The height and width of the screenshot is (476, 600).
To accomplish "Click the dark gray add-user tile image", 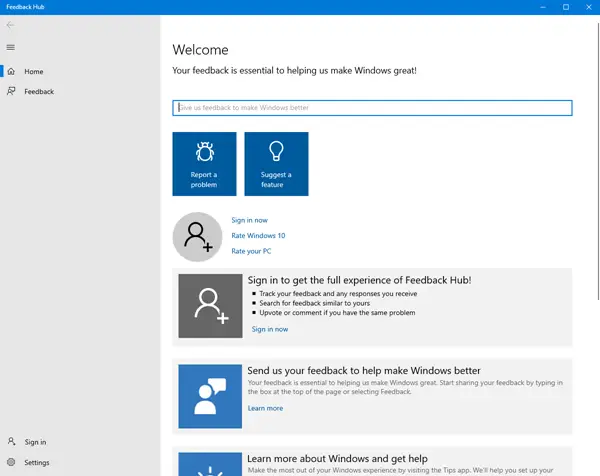I will point(210,306).
